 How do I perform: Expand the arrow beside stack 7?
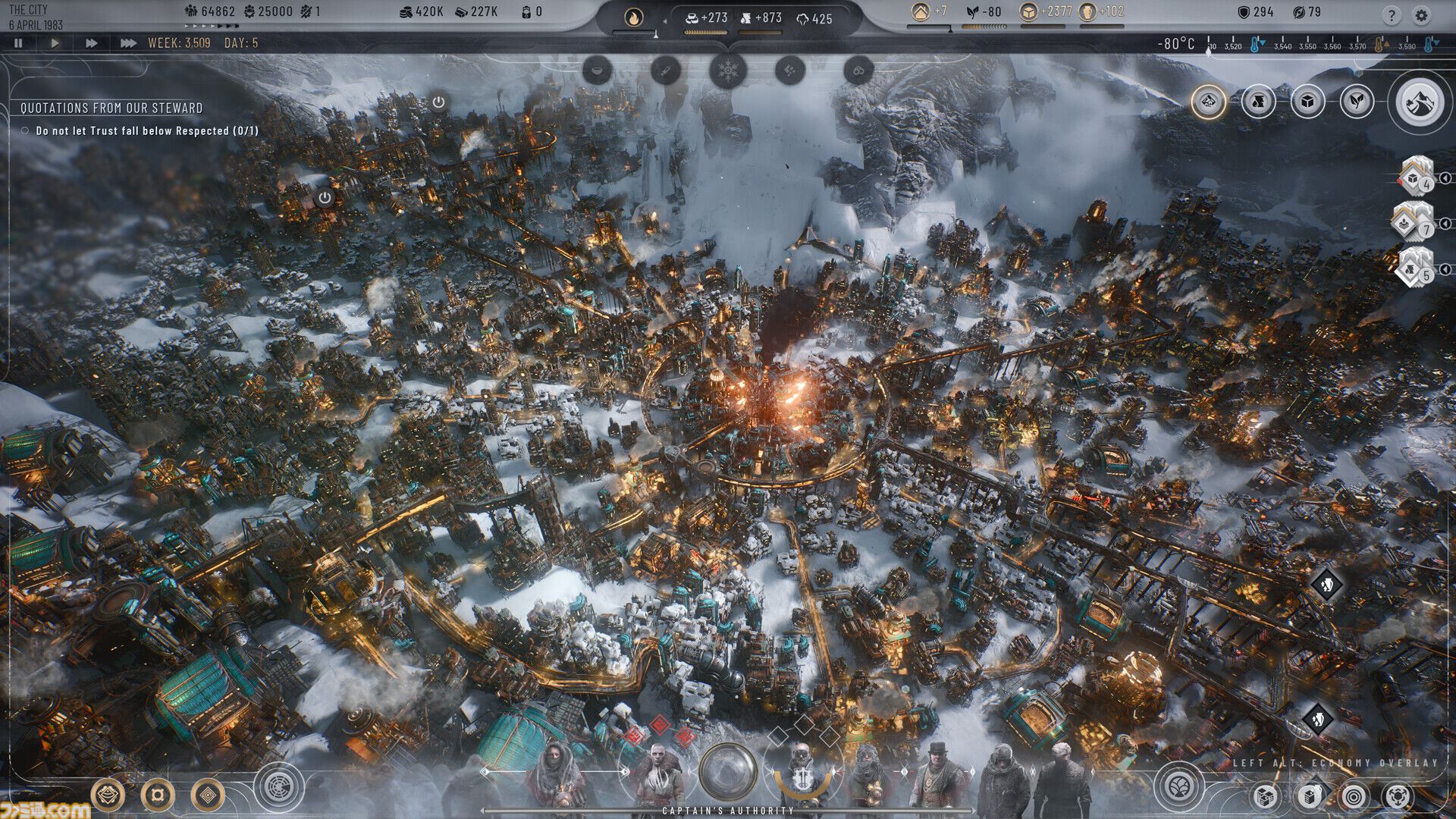(1445, 224)
